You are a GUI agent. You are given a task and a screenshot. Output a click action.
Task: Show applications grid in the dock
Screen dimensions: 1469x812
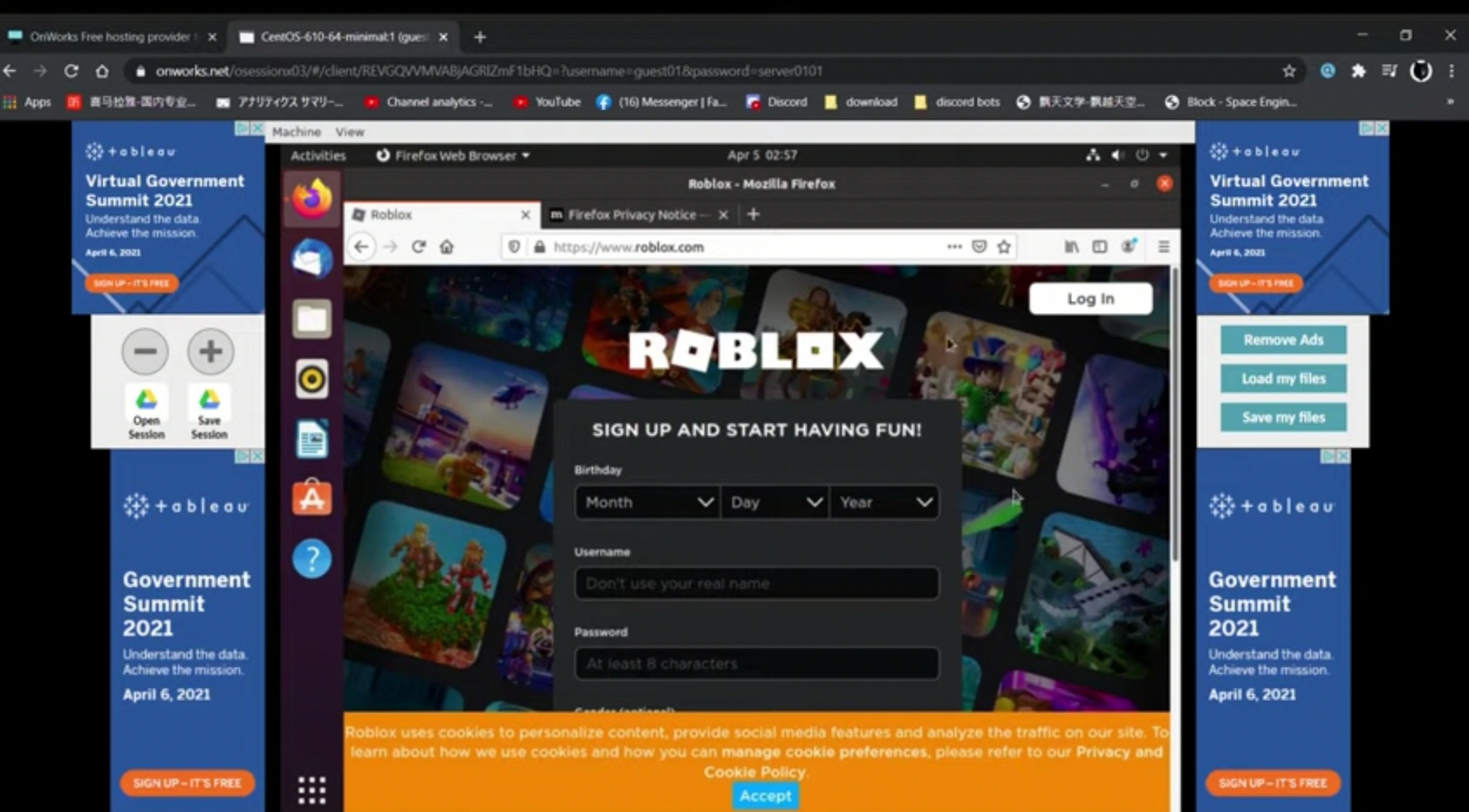point(312,790)
